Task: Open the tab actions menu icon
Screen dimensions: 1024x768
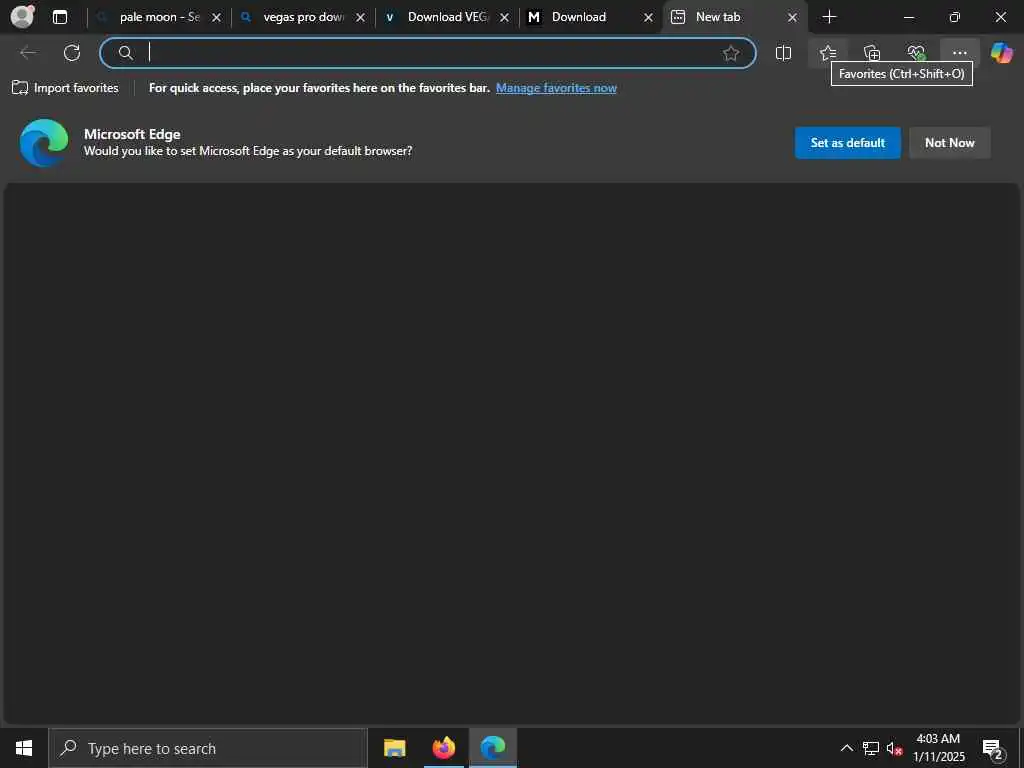Action: click(60, 17)
